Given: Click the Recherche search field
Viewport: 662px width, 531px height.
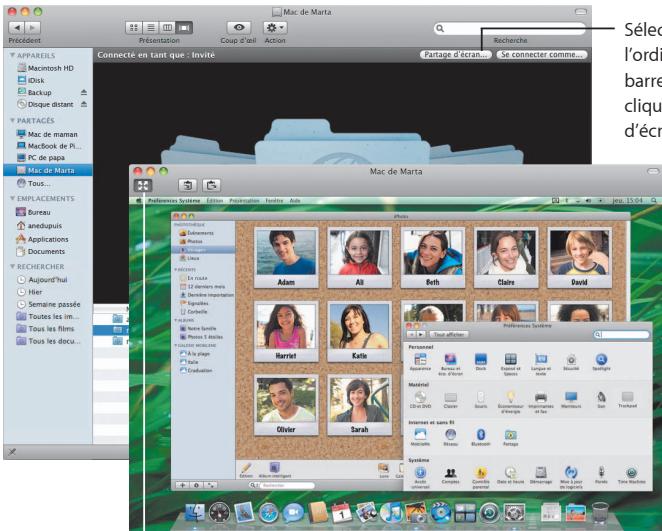Looking at the screenshot, I should pyautogui.click(x=510, y=28).
